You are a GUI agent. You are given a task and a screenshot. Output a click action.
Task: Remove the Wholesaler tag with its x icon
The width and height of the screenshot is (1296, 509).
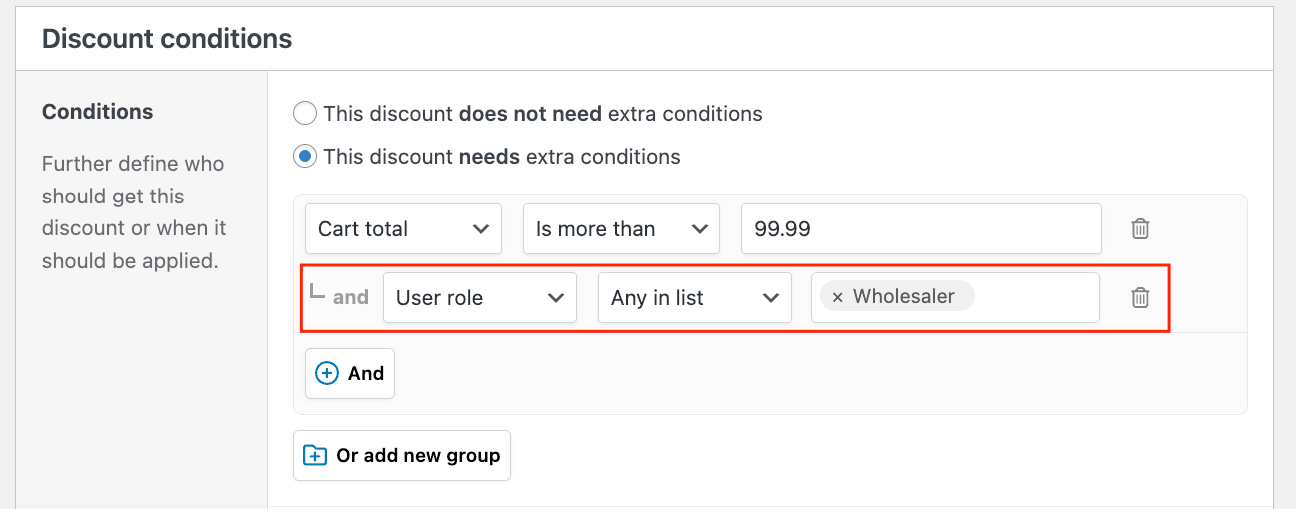pyautogui.click(x=837, y=297)
